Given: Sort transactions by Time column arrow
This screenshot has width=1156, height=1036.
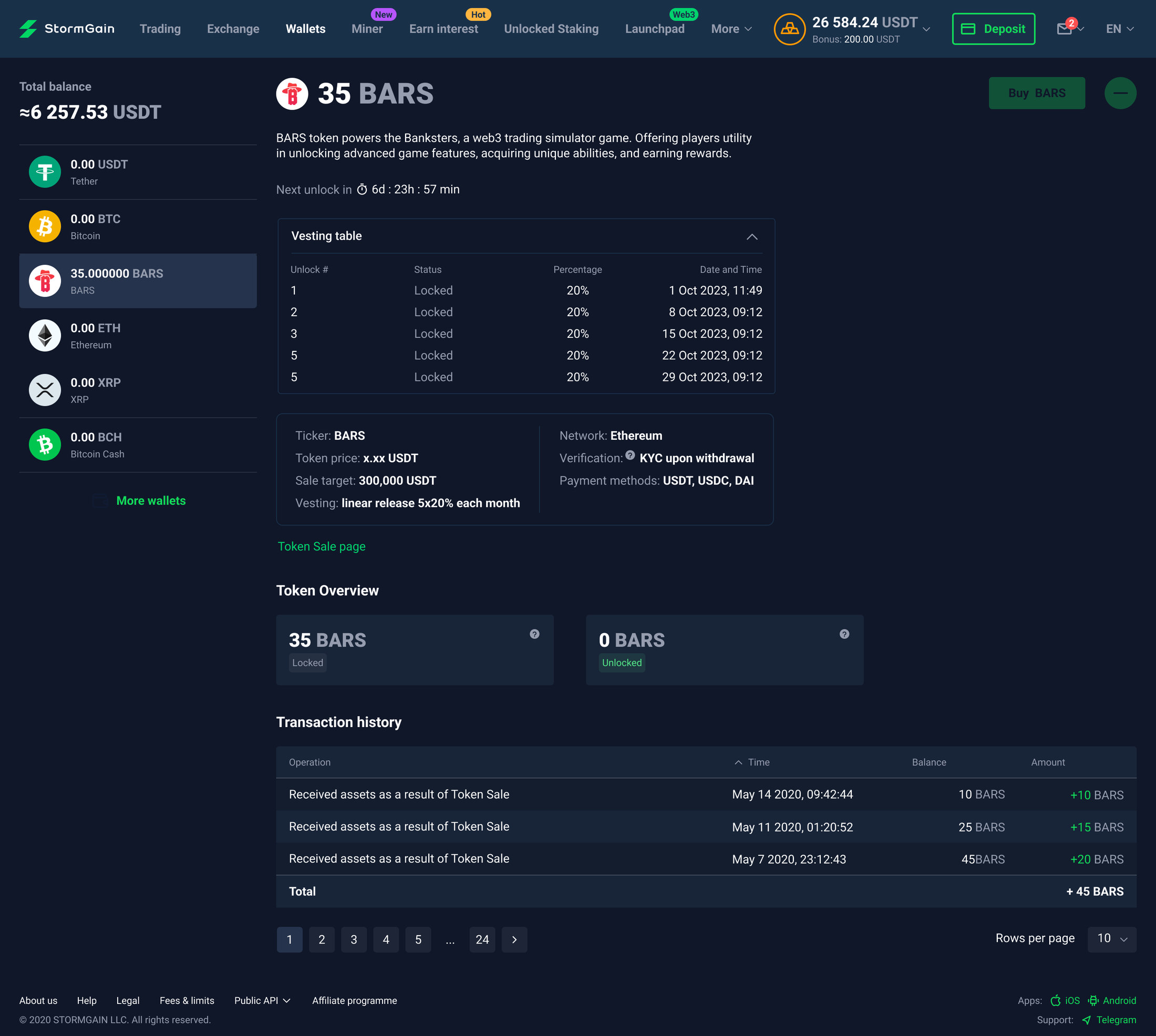Looking at the screenshot, I should [738, 762].
